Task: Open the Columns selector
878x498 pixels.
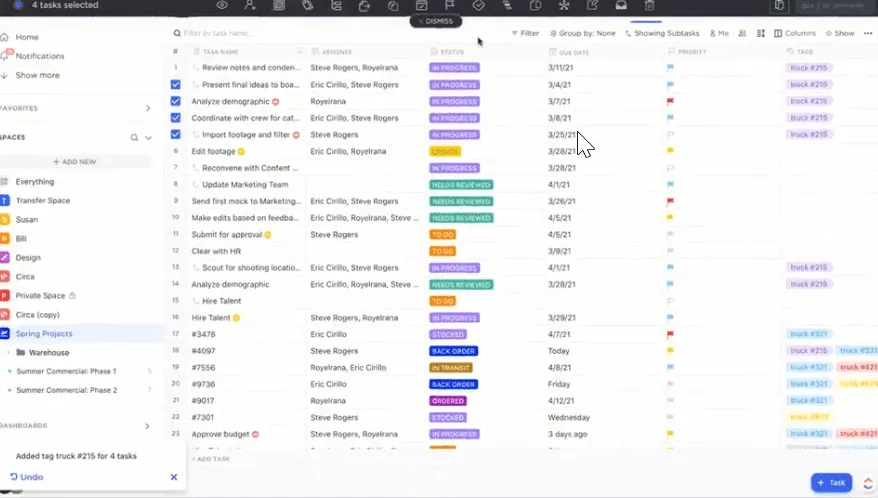Action: (795, 34)
